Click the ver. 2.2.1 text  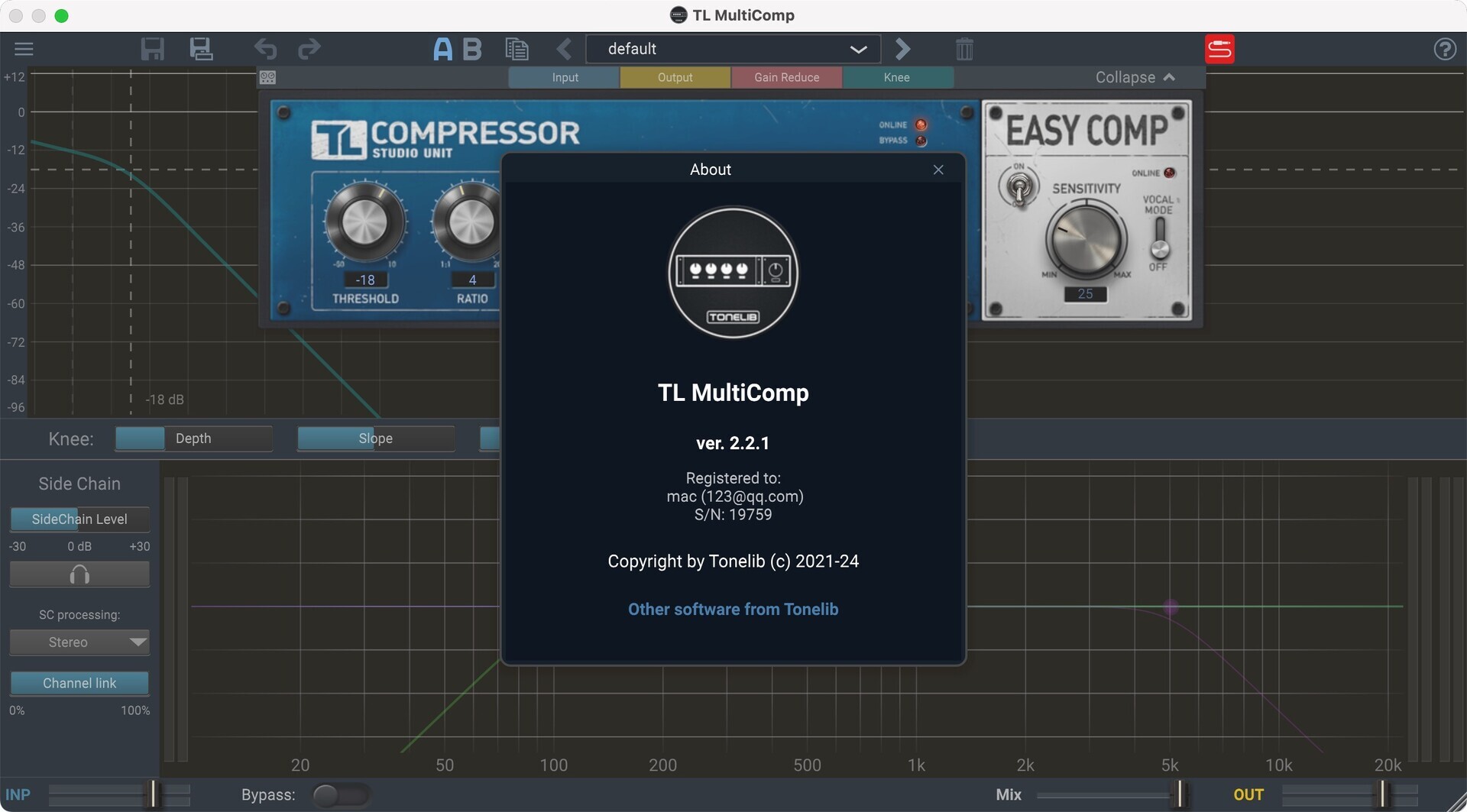pos(733,443)
